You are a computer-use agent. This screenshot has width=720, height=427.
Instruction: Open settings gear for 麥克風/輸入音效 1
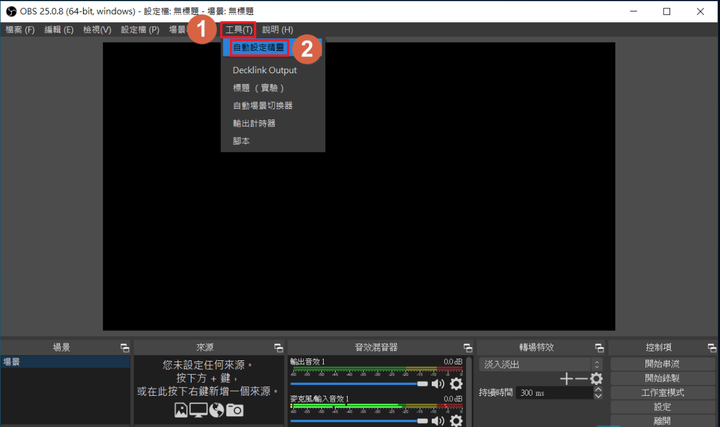tap(456, 420)
